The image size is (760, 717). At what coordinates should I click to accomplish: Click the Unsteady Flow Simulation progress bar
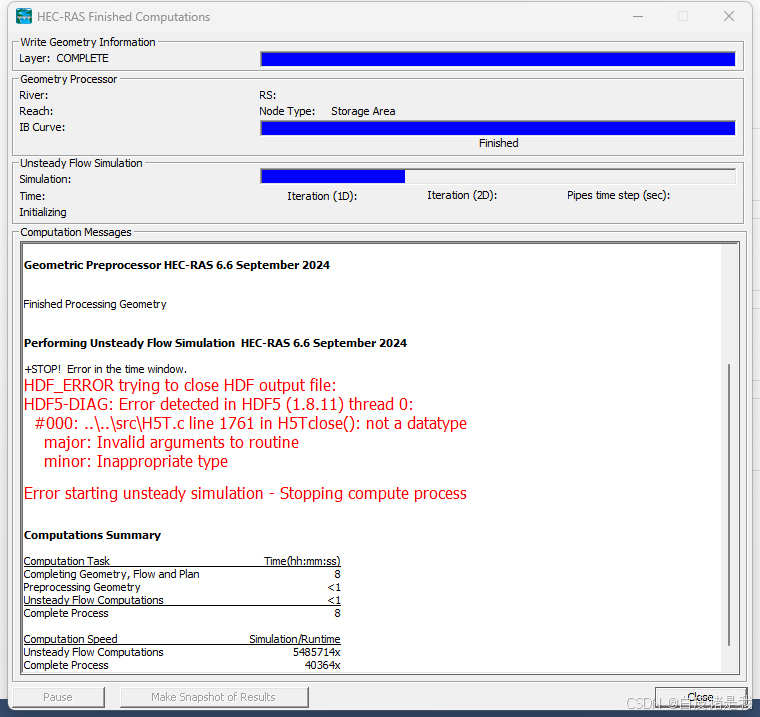pos(498,176)
